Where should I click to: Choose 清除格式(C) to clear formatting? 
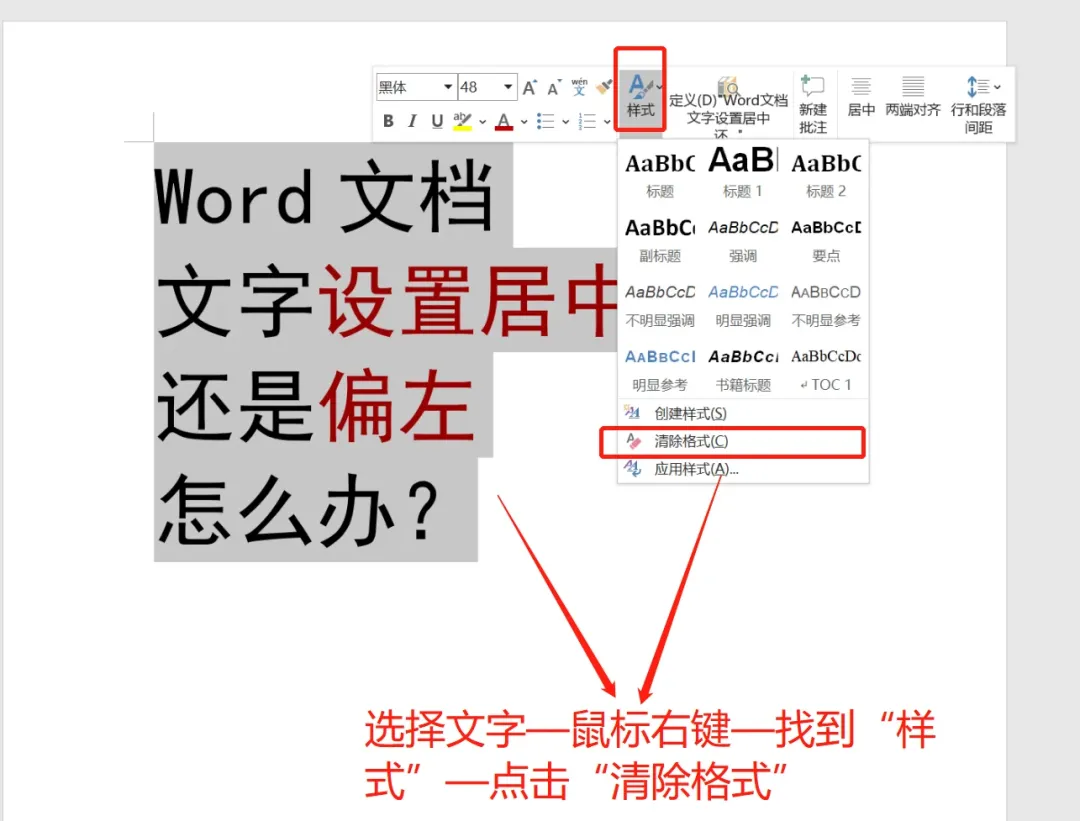[742, 441]
